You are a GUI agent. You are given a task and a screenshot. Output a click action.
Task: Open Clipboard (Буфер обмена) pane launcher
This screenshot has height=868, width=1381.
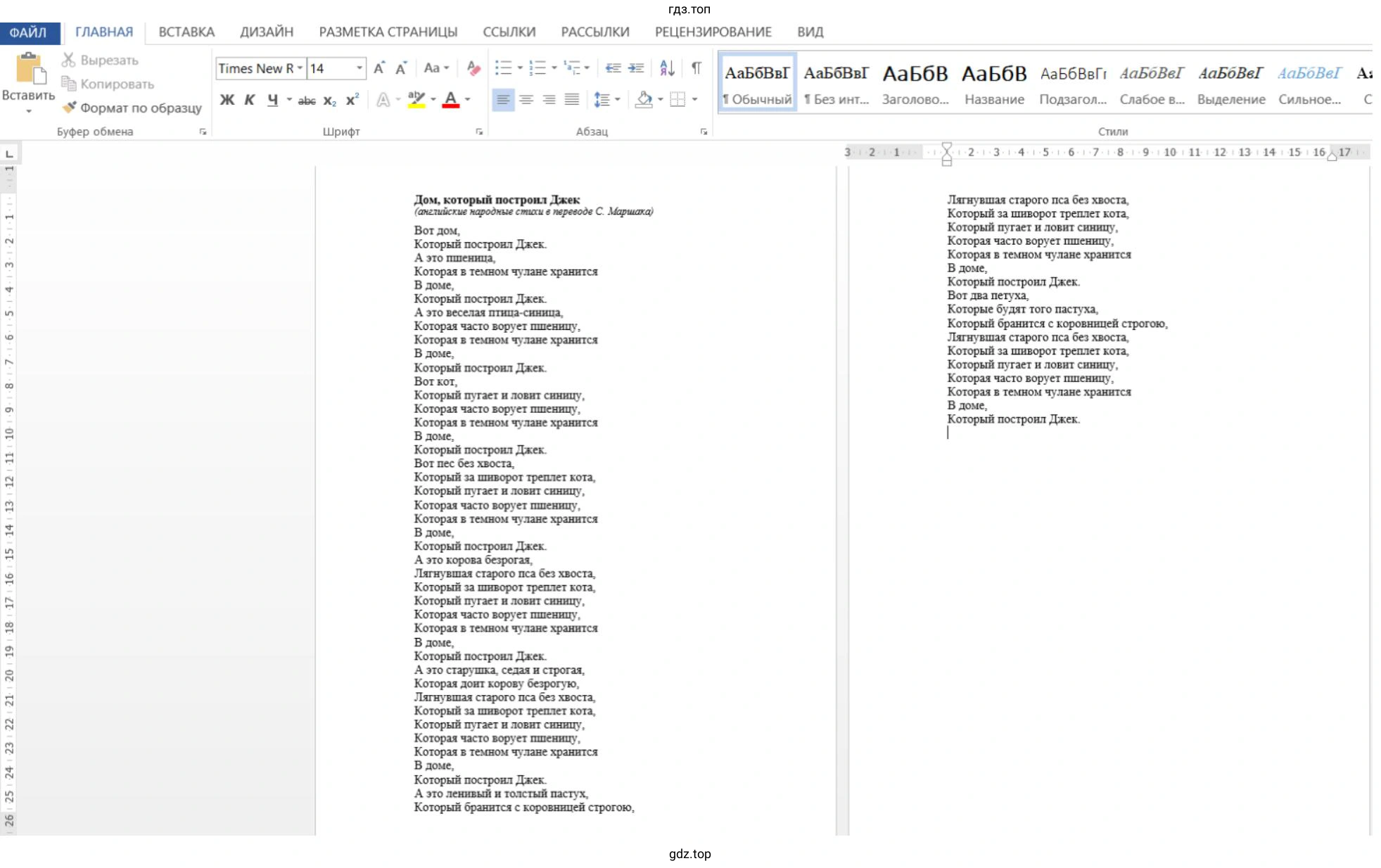[x=203, y=132]
